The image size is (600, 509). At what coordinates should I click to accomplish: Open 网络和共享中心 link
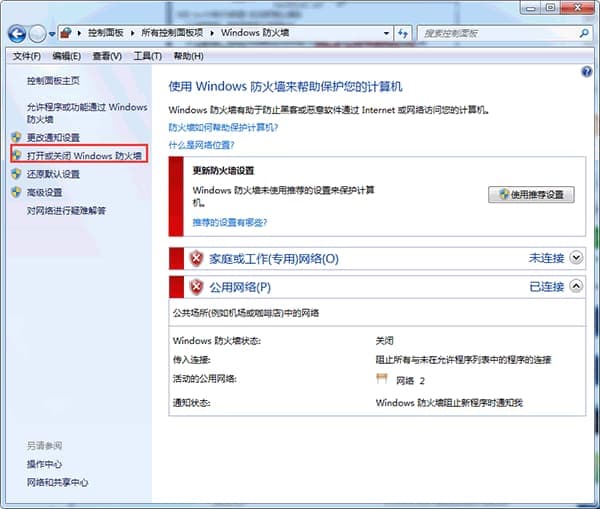[57, 483]
